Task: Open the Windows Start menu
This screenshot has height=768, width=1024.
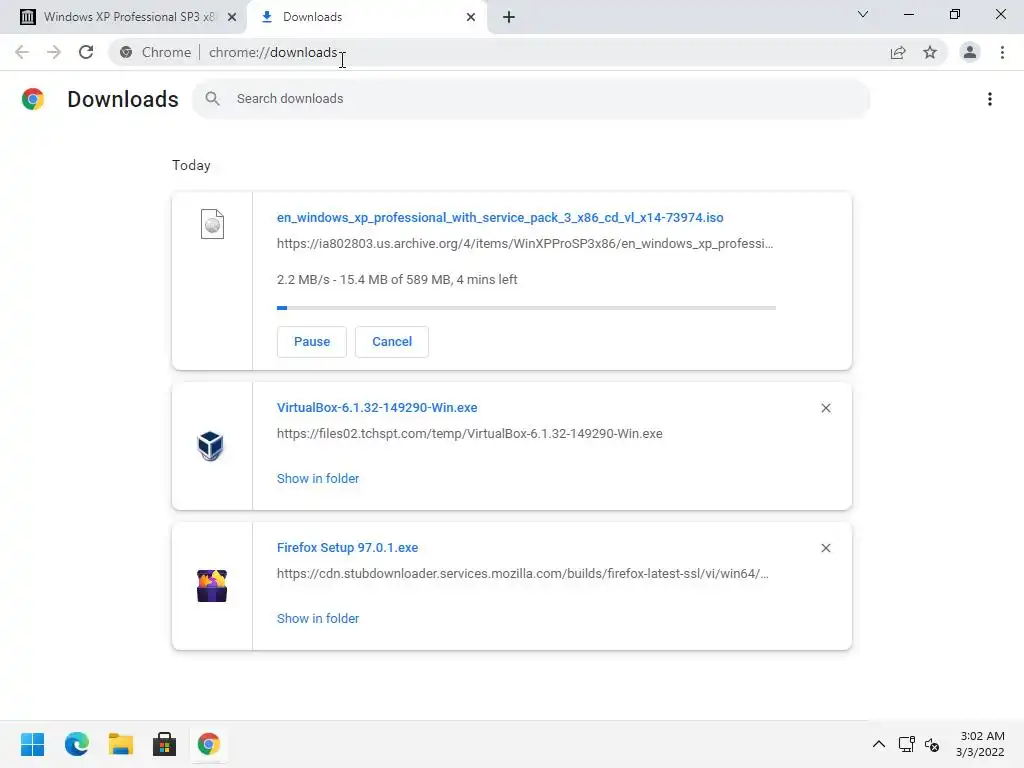Action: (x=33, y=744)
